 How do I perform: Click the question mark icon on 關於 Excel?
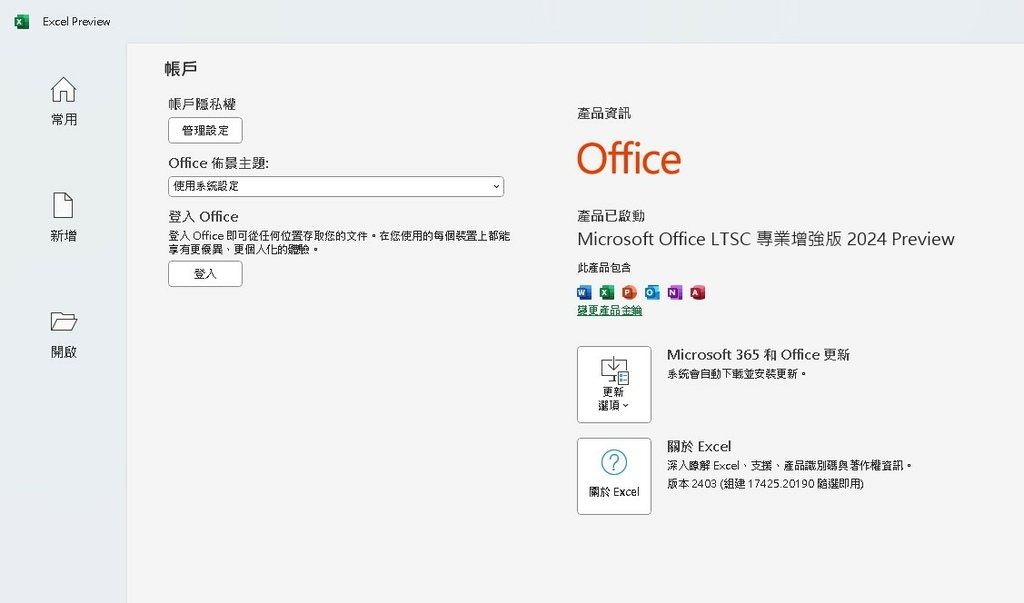point(613,460)
